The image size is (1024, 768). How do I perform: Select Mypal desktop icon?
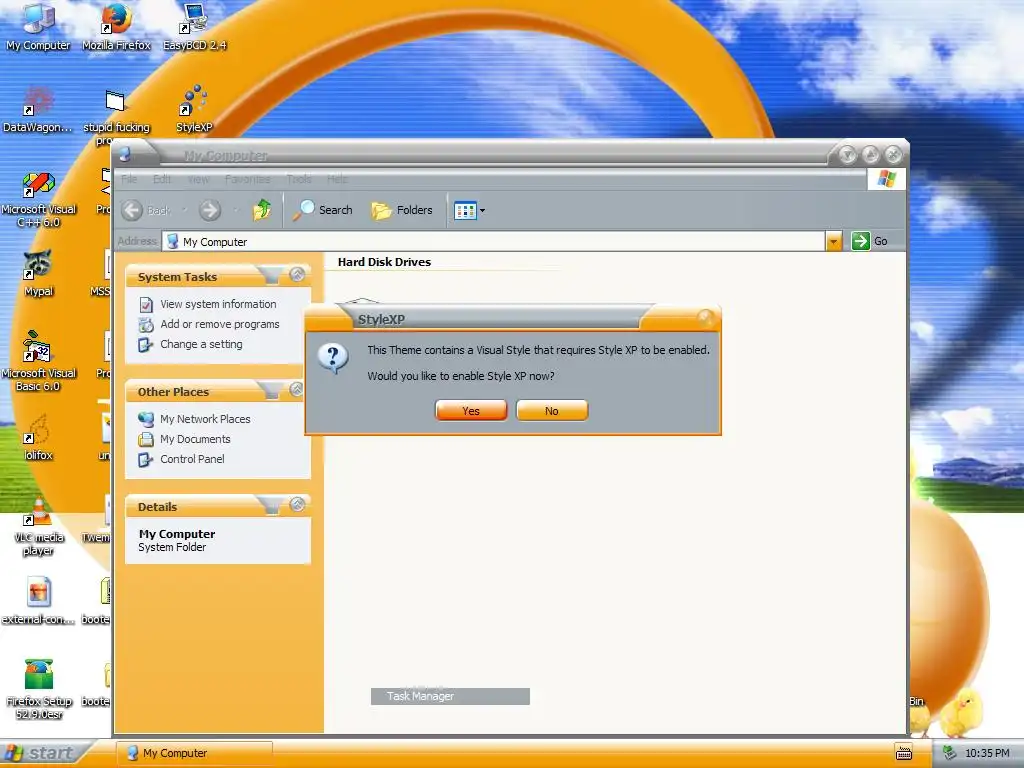(39, 274)
